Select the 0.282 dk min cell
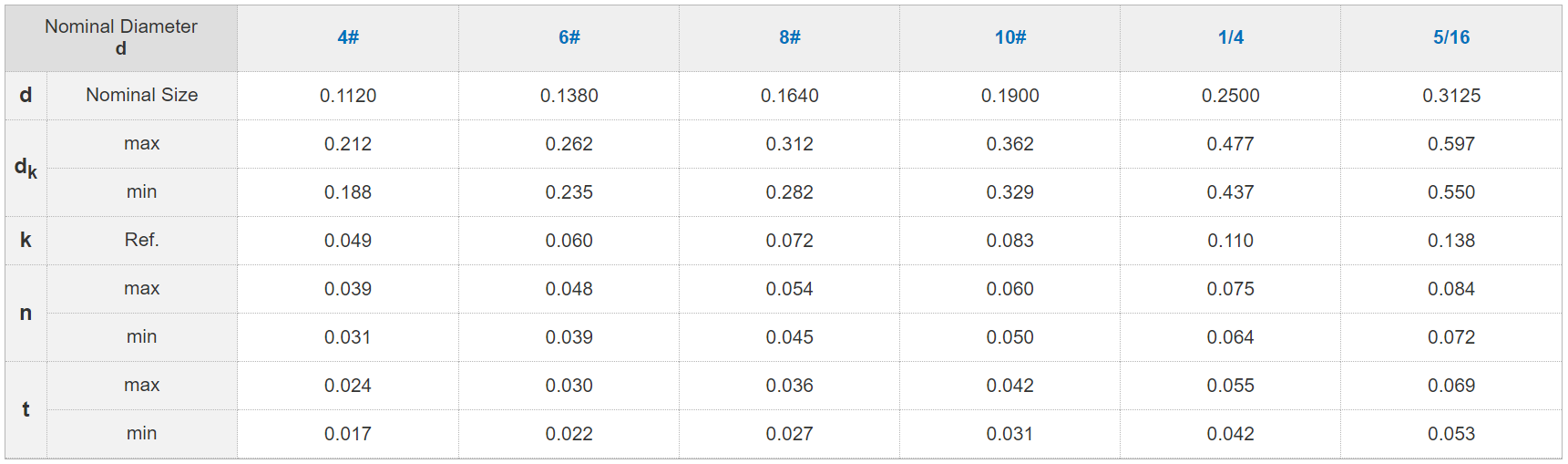This screenshot has width=1568, height=464. [x=790, y=192]
